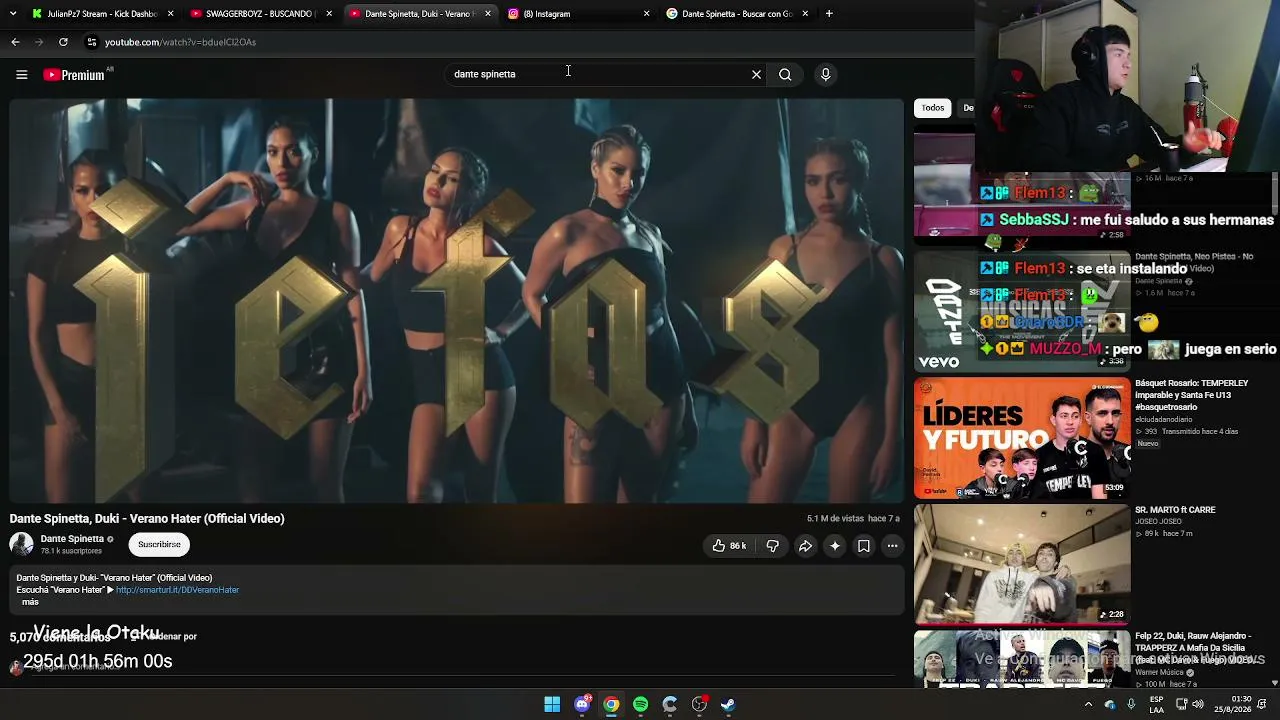This screenshot has width=1280, height=720.
Task: Open the smarturl.it/DDVeranoHater link
Action: pyautogui.click(x=177, y=590)
